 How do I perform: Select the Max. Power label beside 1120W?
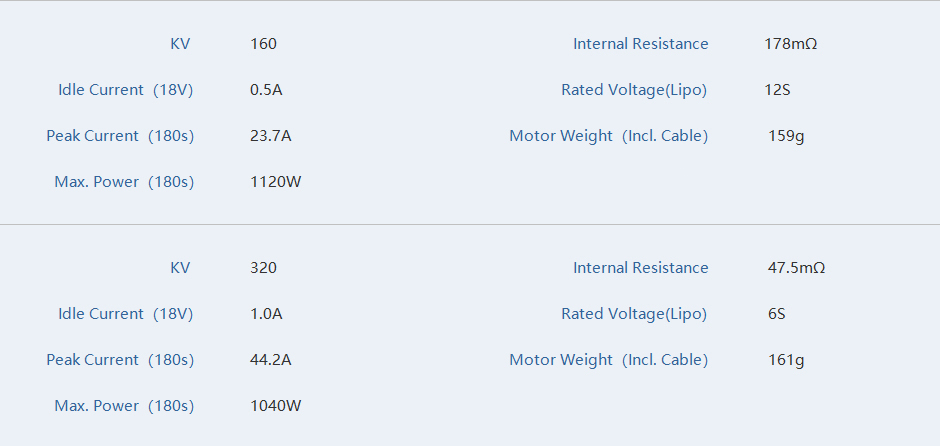(x=124, y=182)
